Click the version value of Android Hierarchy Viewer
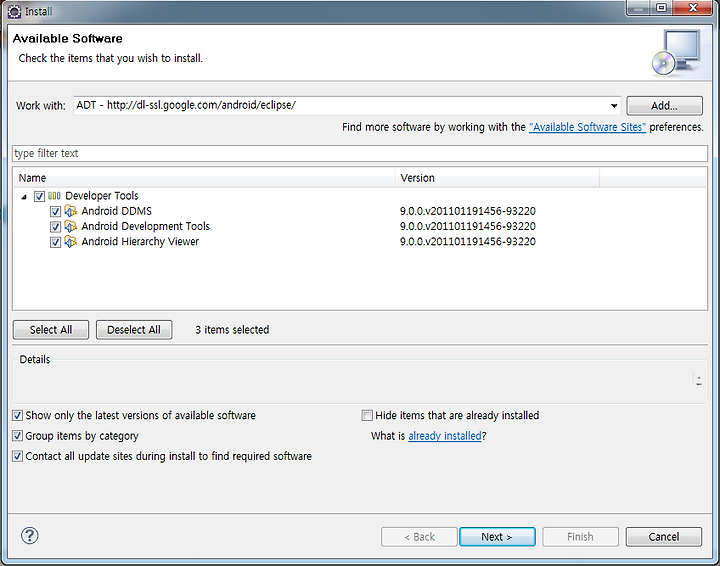 pos(467,241)
